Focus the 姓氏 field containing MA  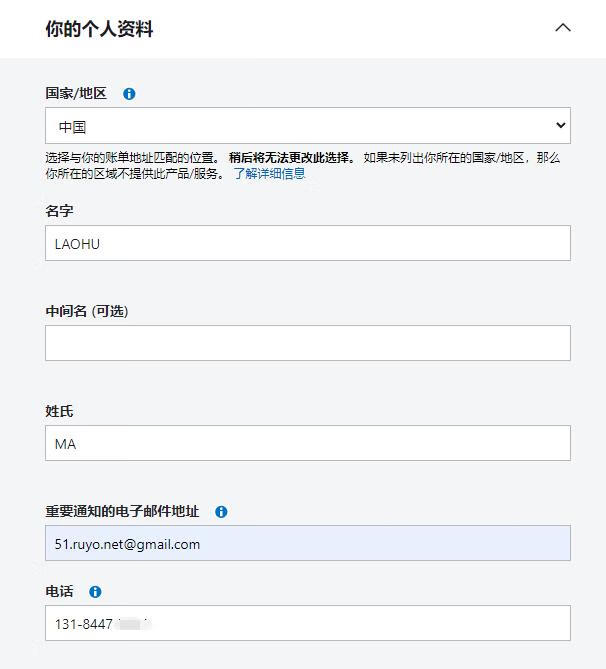click(x=307, y=443)
